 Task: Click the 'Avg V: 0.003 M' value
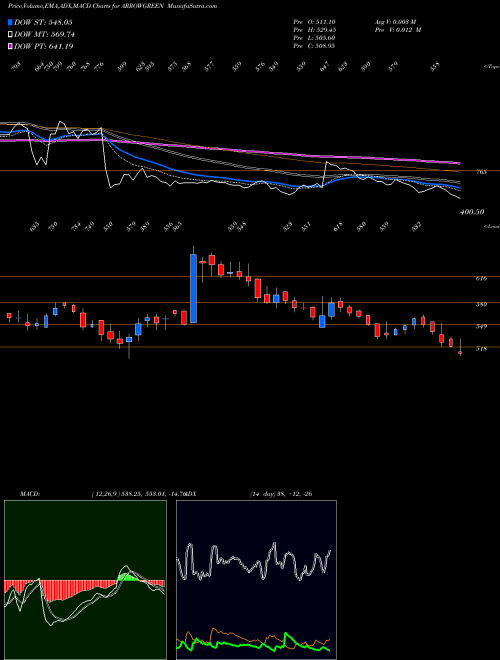coord(395,22)
